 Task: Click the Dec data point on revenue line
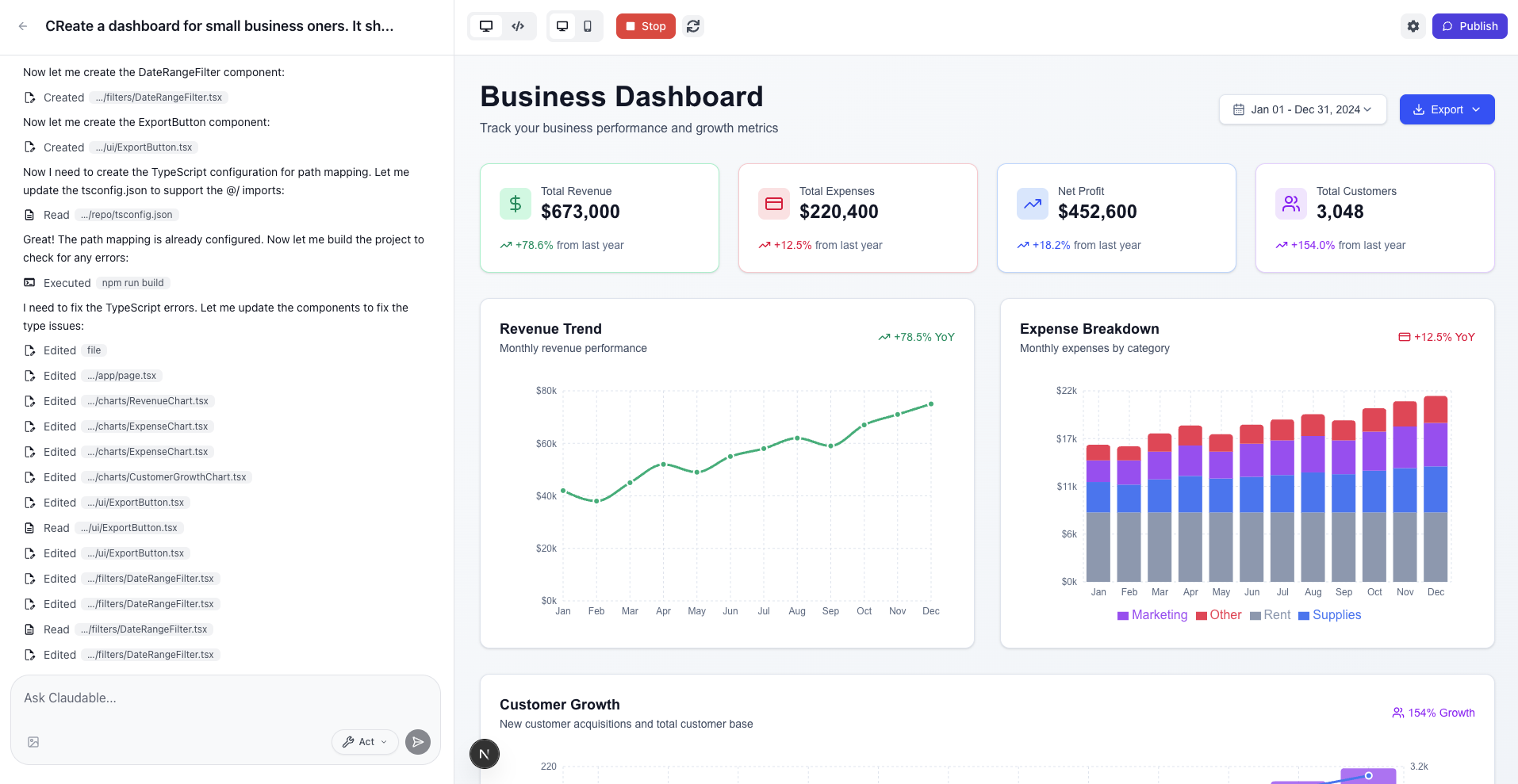pos(931,404)
